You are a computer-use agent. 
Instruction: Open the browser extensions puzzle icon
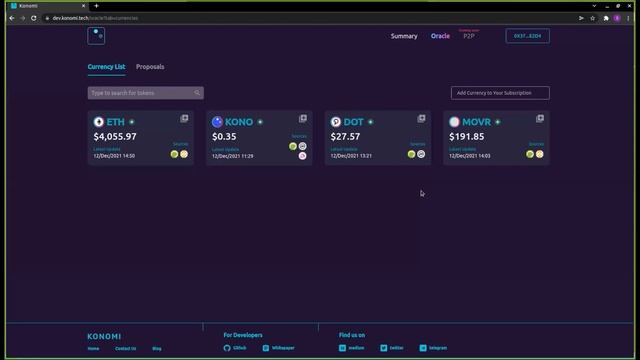coord(606,18)
